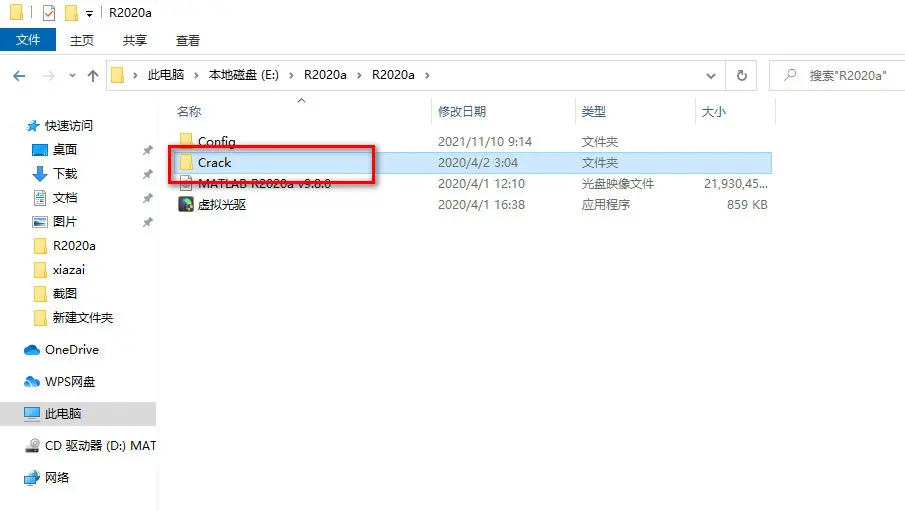The height and width of the screenshot is (511, 905).
Task: Open 下载 in quick access
Action: click(65, 174)
